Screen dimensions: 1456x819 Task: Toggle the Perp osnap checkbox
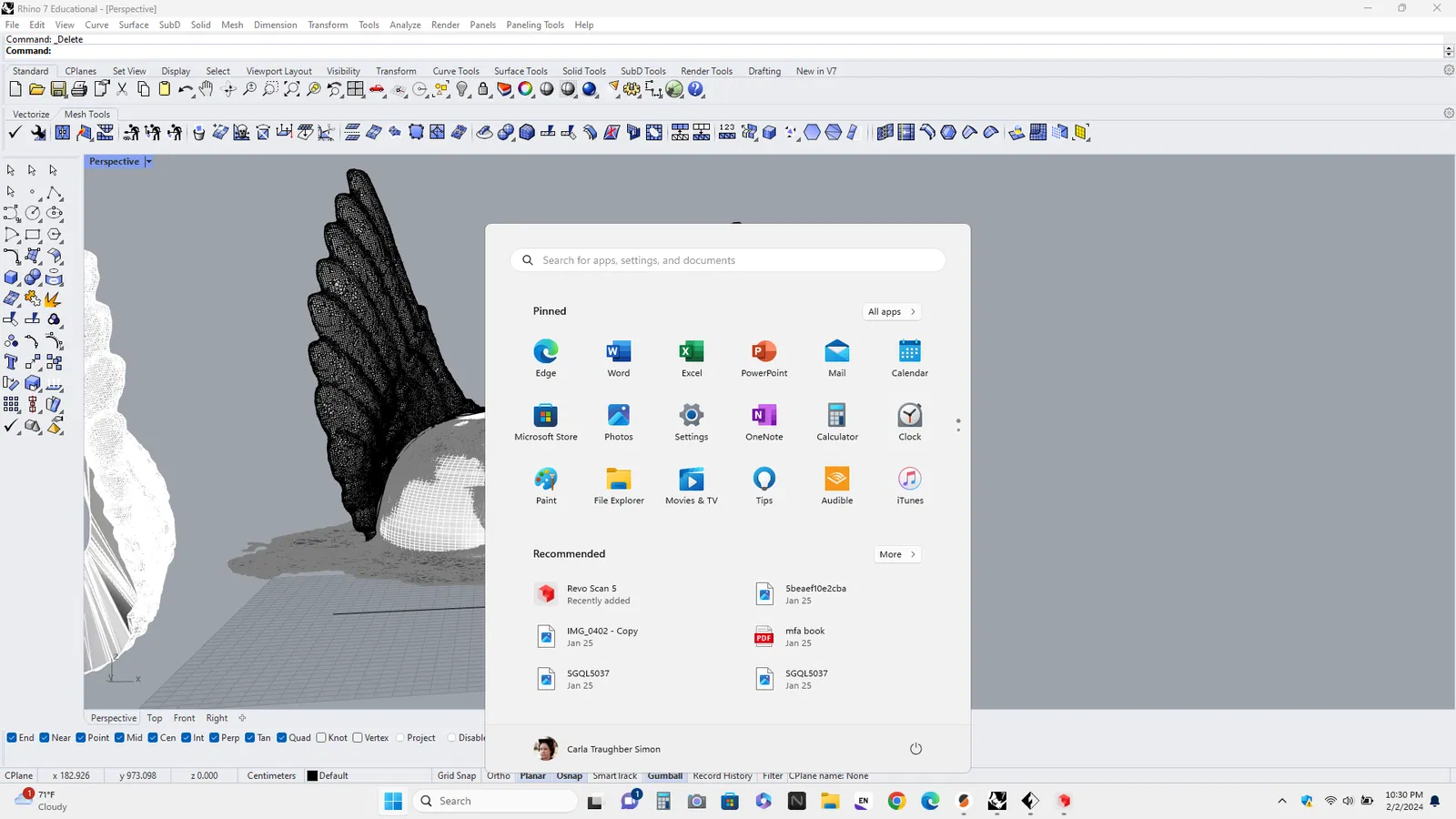click(215, 738)
